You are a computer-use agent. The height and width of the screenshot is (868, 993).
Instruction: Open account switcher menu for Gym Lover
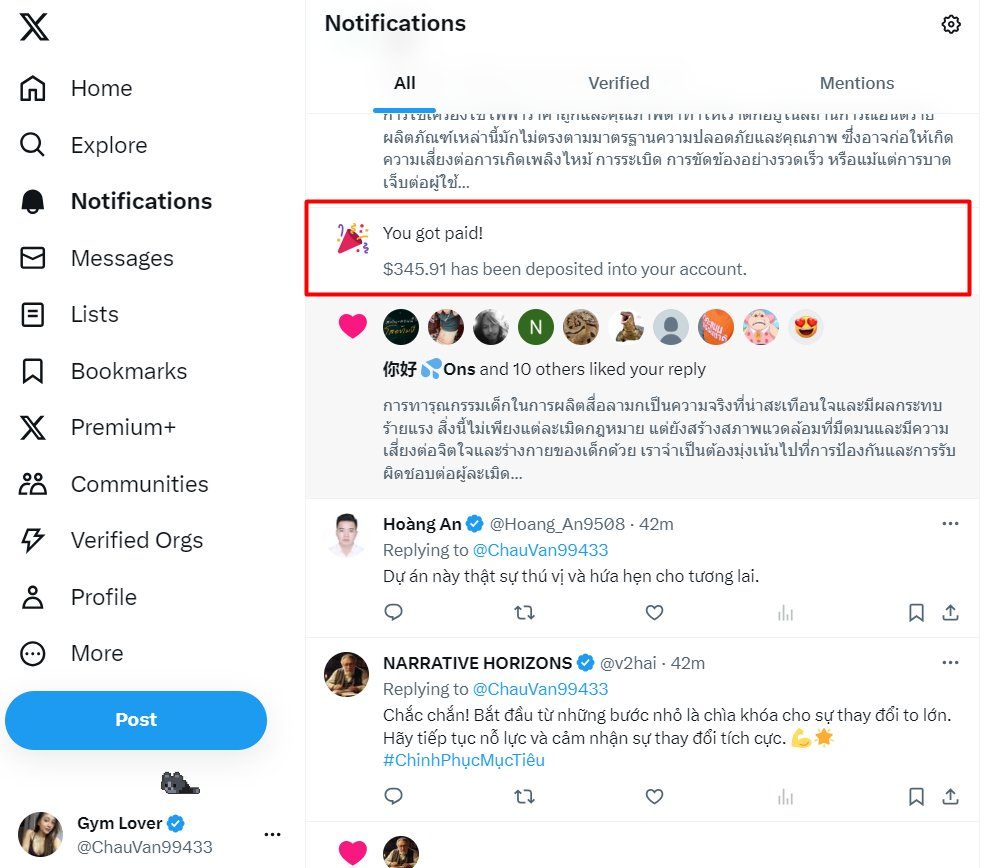coord(272,834)
